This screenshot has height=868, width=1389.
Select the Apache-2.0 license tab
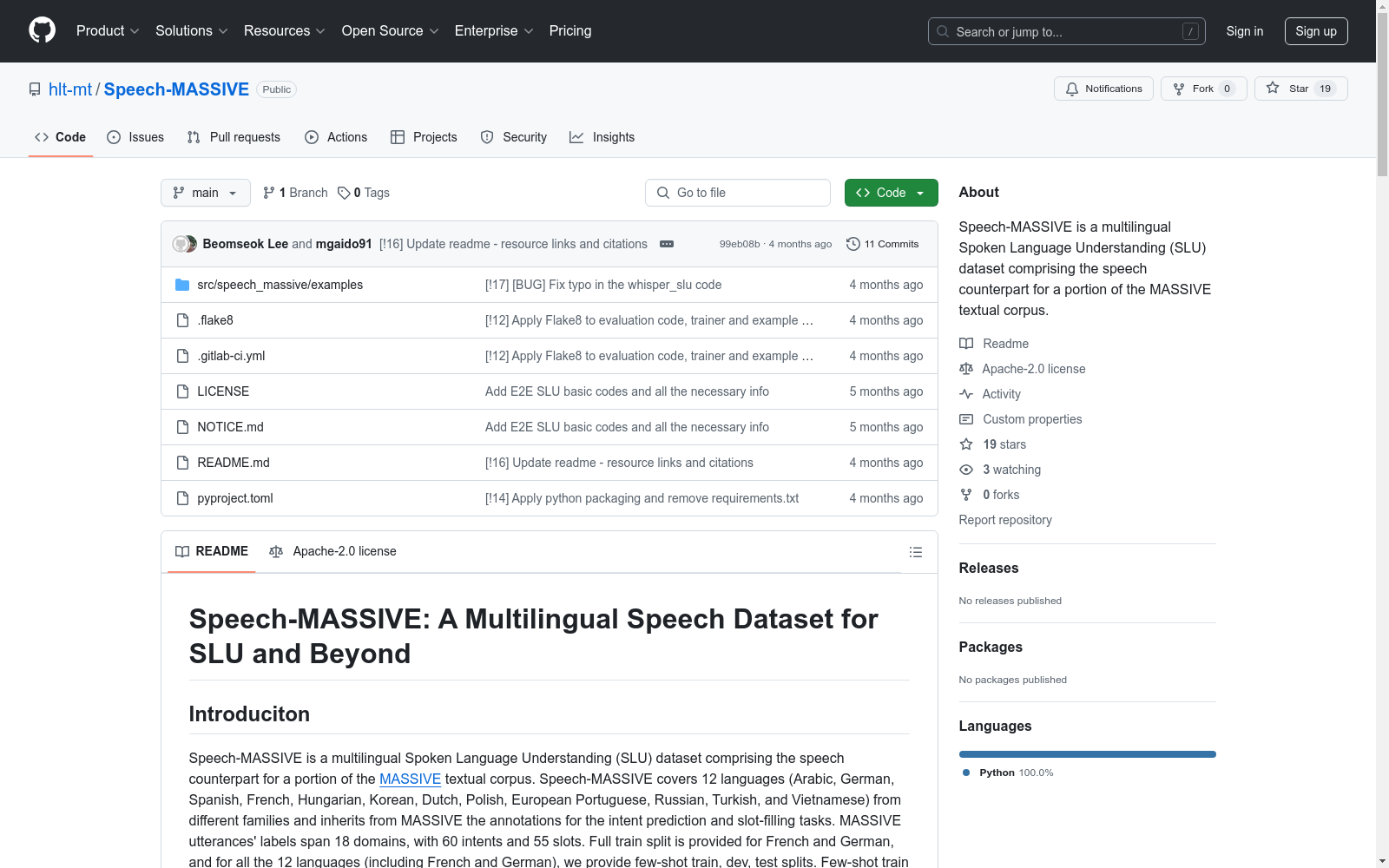(332, 551)
